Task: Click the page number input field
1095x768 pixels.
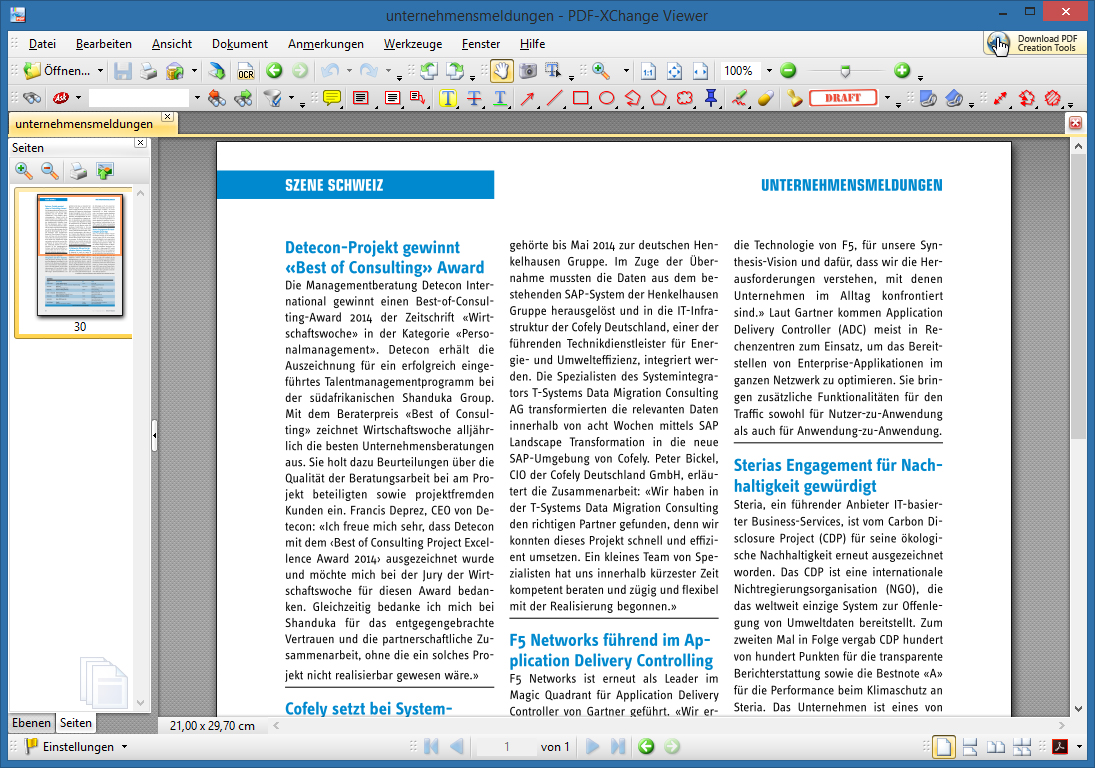Action: (507, 746)
